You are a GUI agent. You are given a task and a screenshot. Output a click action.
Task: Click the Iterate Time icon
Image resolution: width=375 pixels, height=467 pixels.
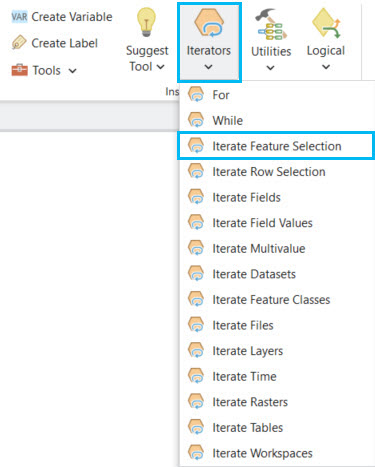pos(196,376)
